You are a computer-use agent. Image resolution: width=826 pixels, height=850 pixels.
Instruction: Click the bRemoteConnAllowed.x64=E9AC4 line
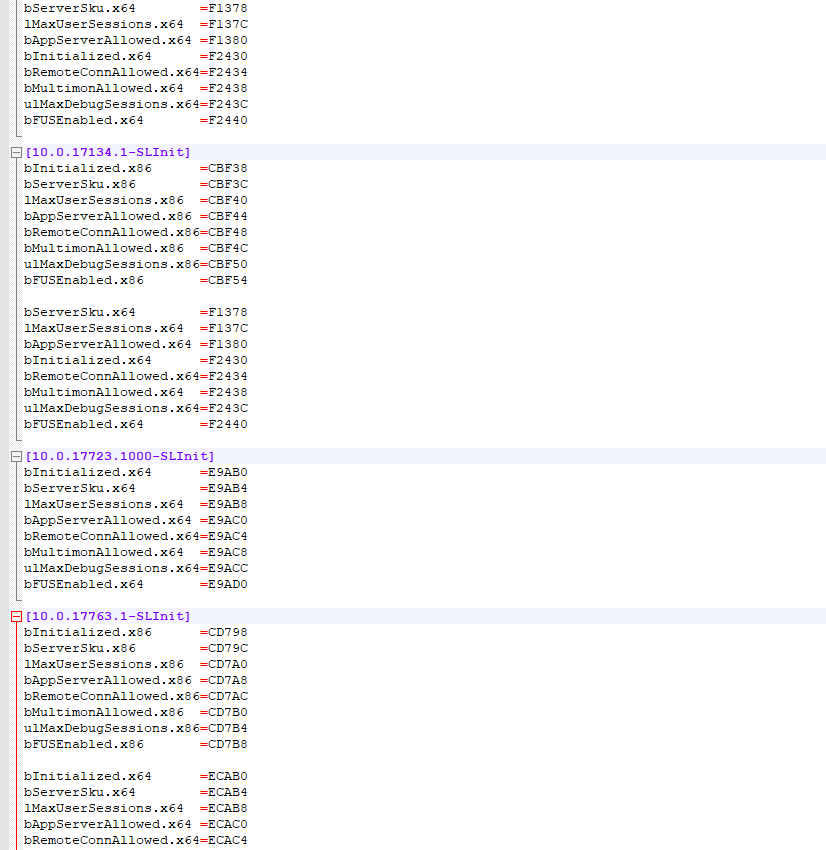(x=135, y=537)
